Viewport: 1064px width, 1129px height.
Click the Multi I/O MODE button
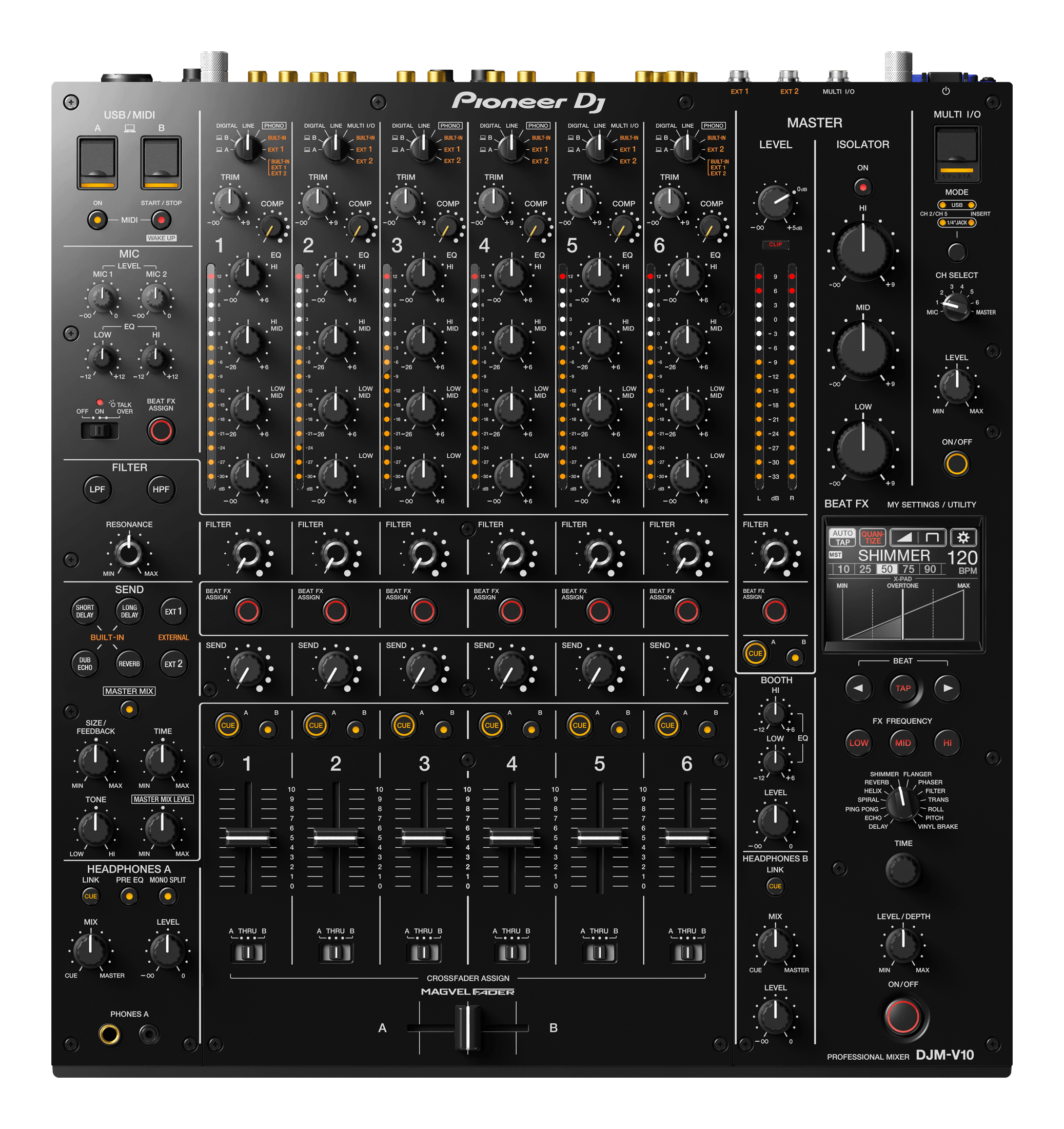(x=956, y=251)
